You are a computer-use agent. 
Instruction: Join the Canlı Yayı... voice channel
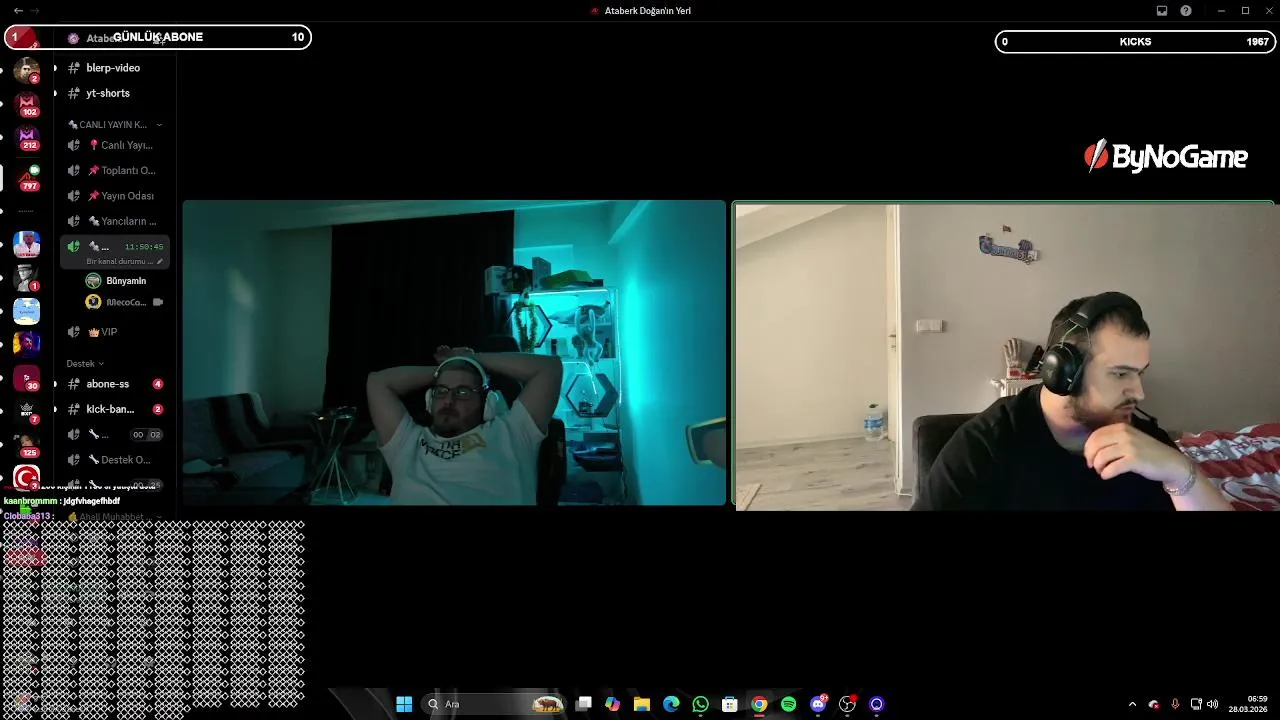pyautogui.click(x=114, y=145)
